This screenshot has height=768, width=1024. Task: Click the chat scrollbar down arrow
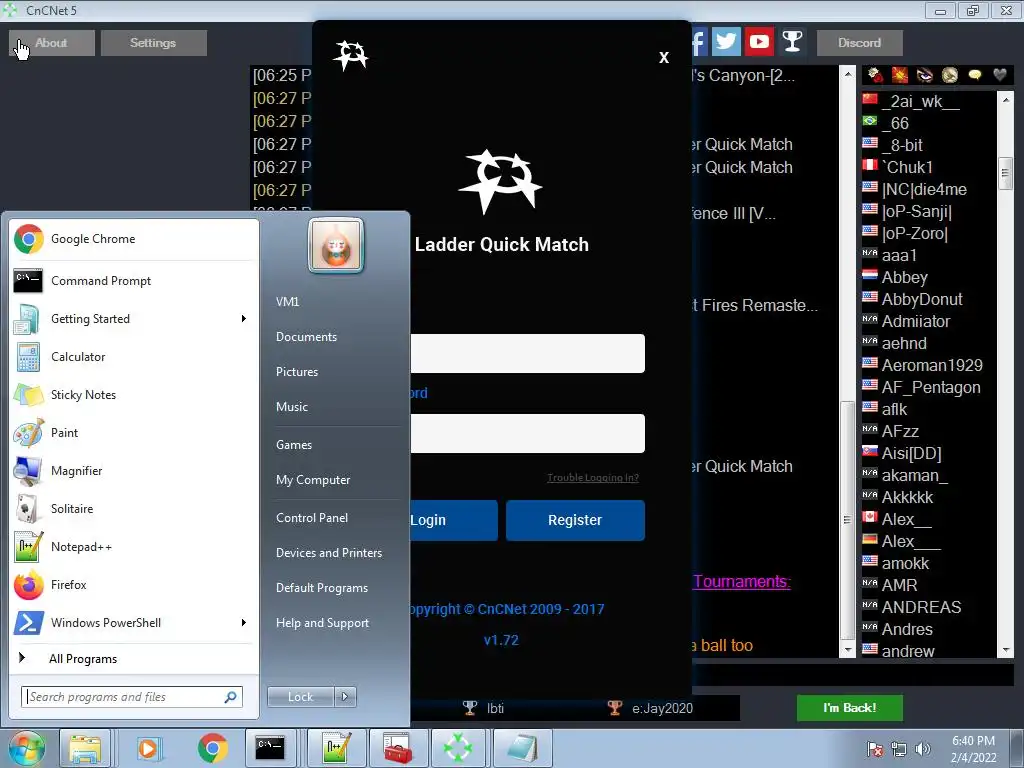[x=847, y=650]
